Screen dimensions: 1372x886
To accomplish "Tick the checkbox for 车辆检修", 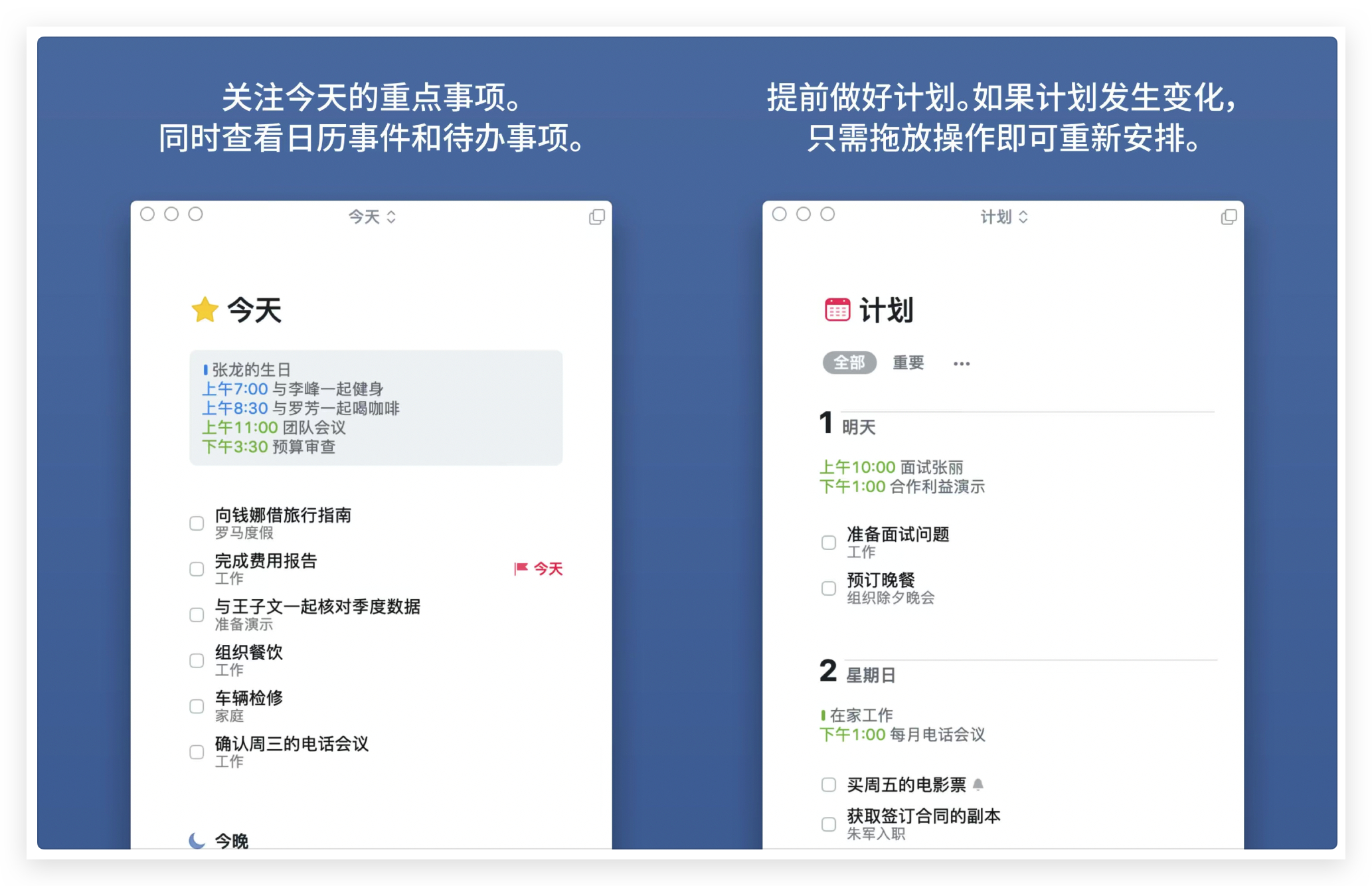I will click(x=196, y=706).
